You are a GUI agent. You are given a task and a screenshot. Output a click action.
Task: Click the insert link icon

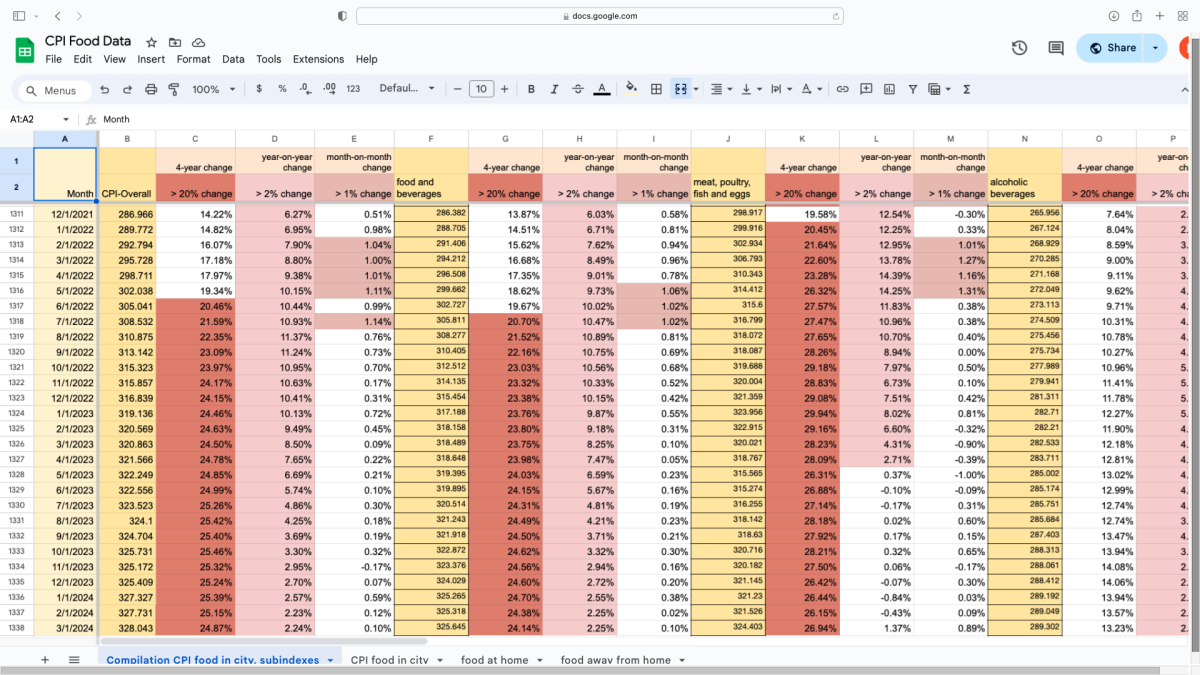[842, 89]
